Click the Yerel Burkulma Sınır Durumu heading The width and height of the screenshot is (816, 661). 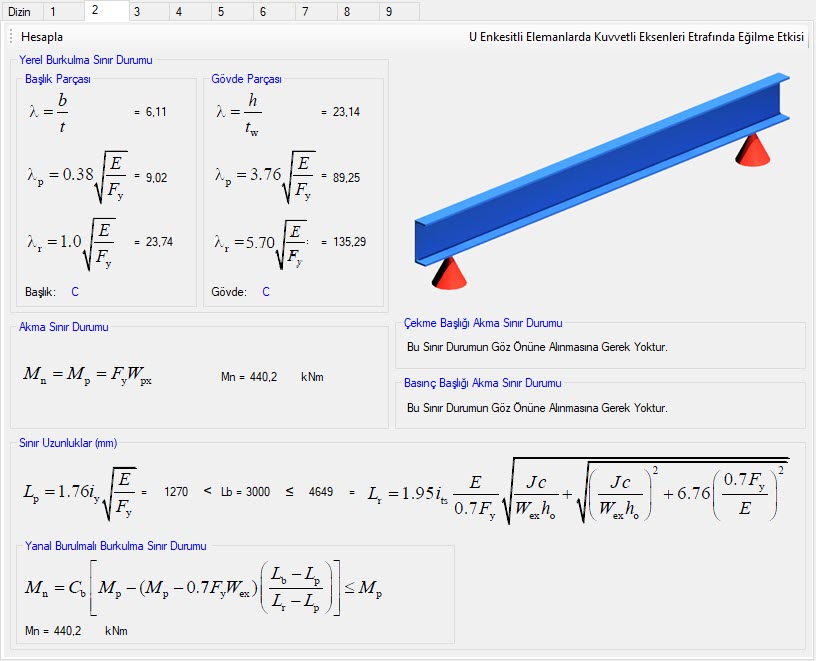(x=86, y=60)
